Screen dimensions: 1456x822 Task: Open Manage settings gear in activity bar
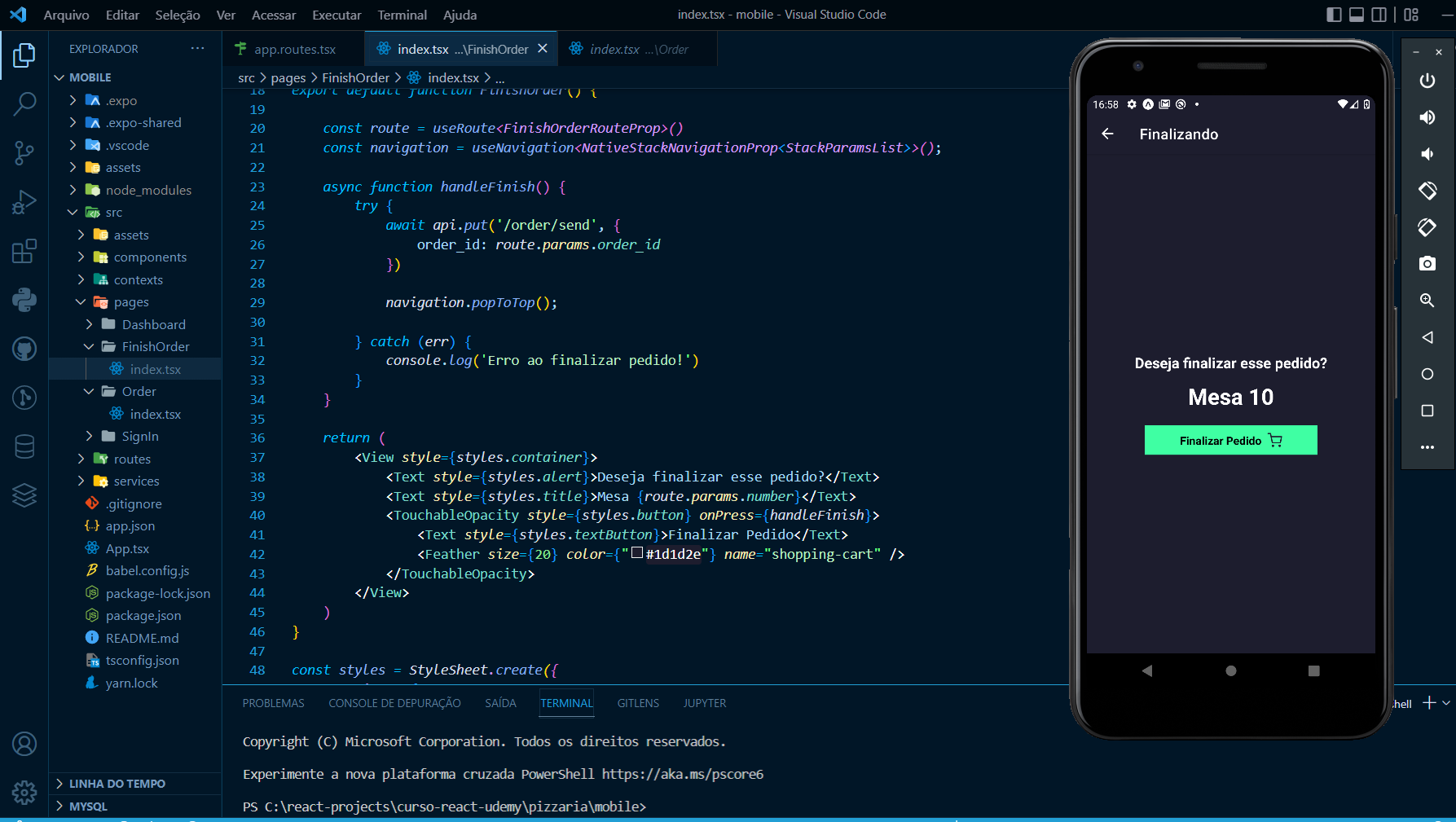(x=24, y=792)
